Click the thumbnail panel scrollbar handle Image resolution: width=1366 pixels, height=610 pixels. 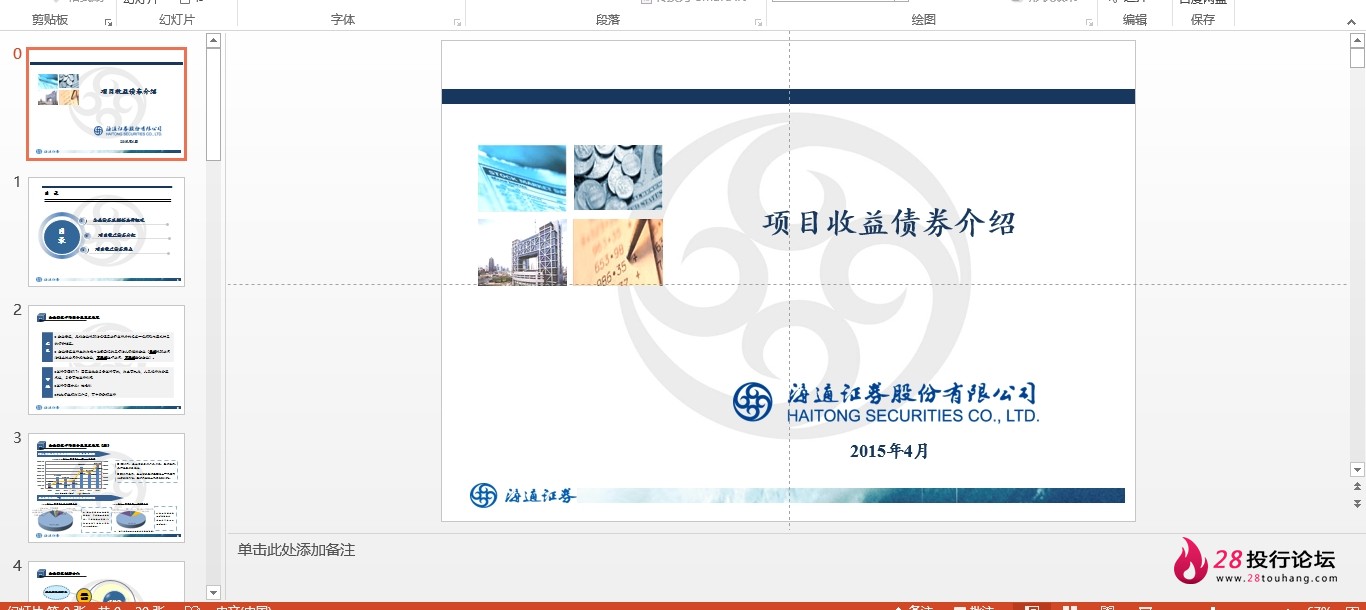tap(213, 104)
